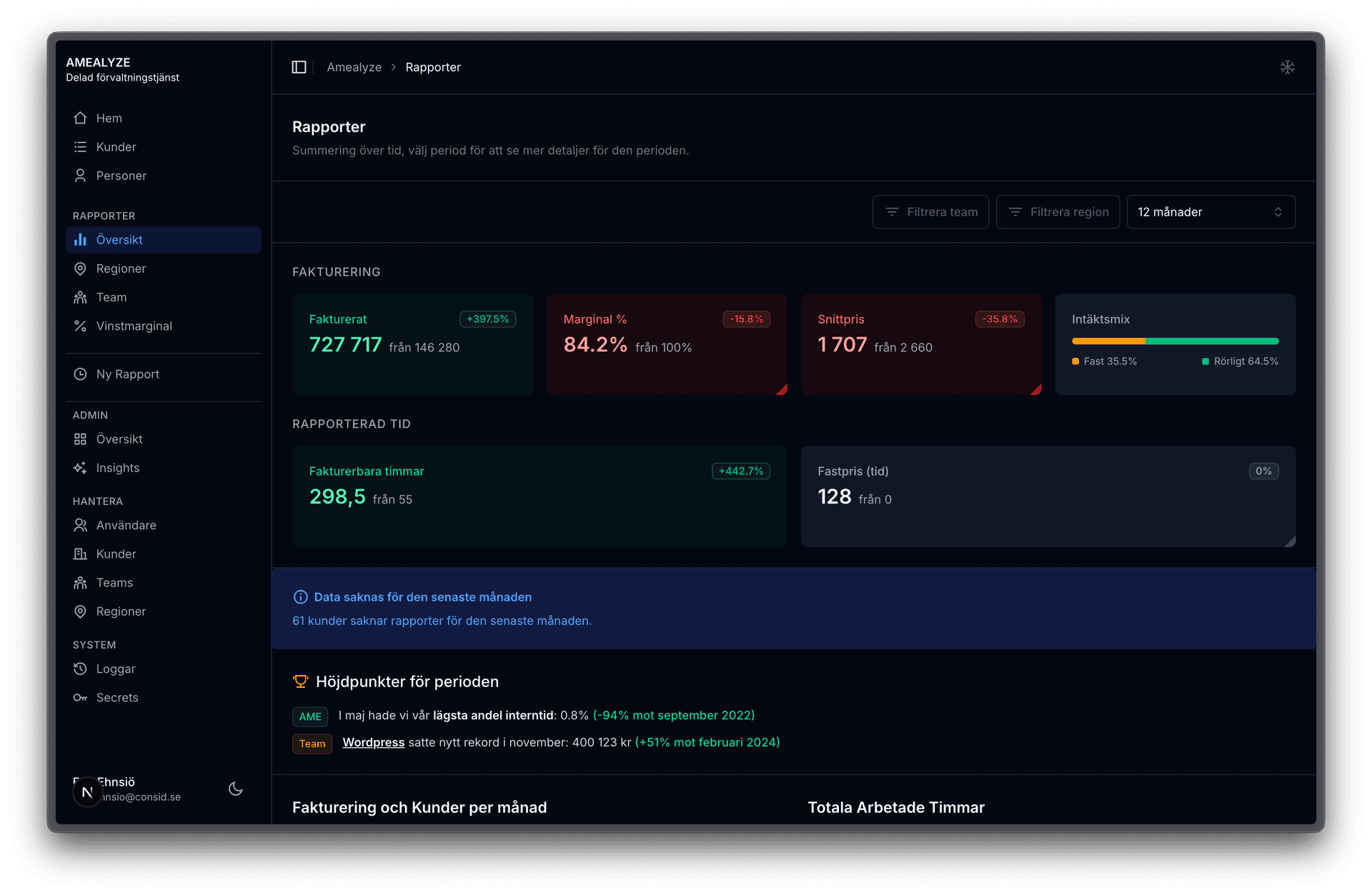The image size is (1372, 895).
Task: Open the 12 månader period dropdown
Action: pyautogui.click(x=1210, y=212)
